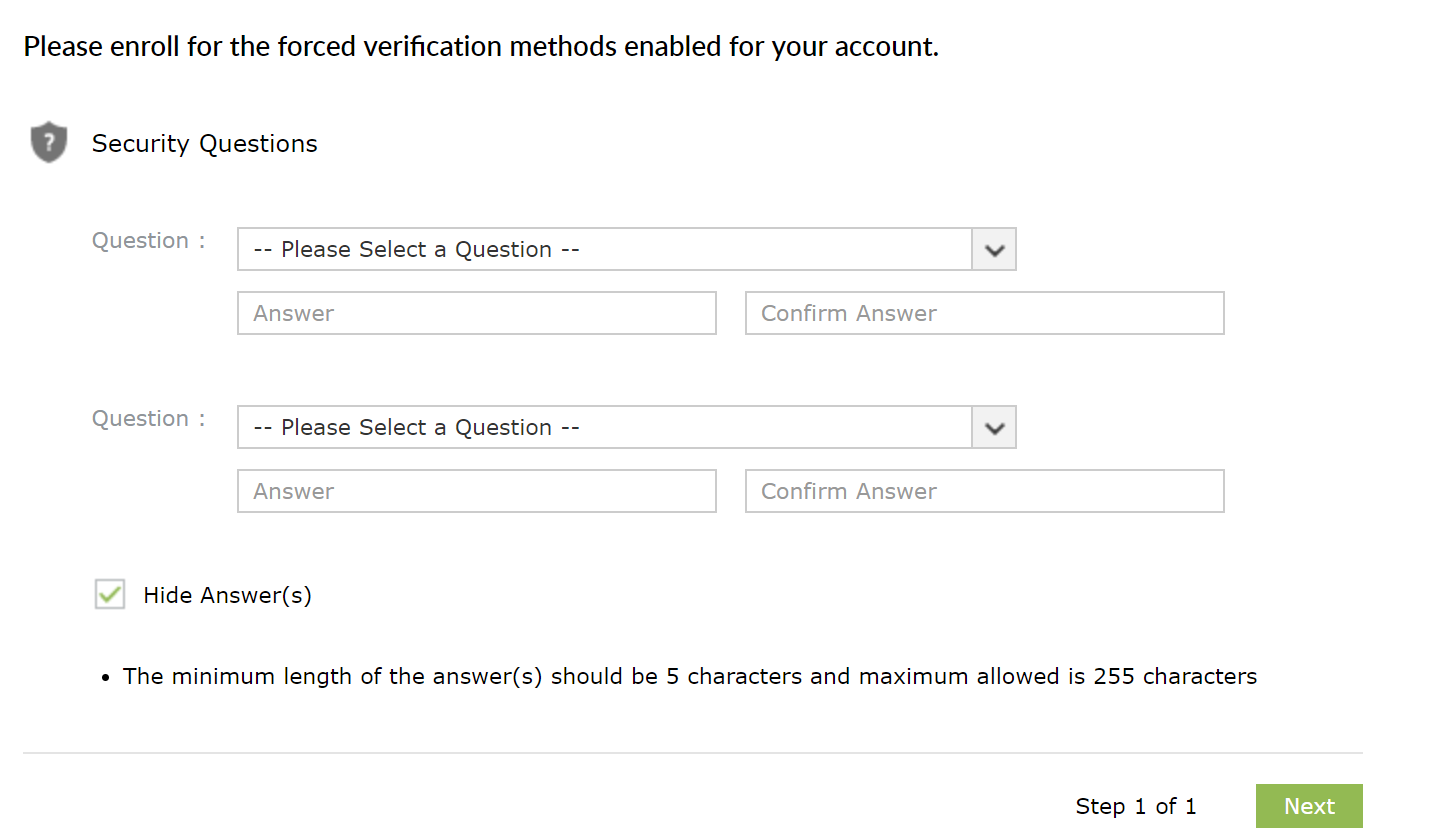Focus the first Answer input field

click(476, 313)
